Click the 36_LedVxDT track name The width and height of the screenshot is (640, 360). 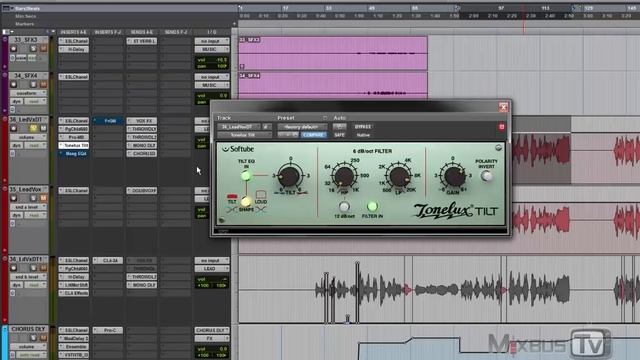point(26,120)
